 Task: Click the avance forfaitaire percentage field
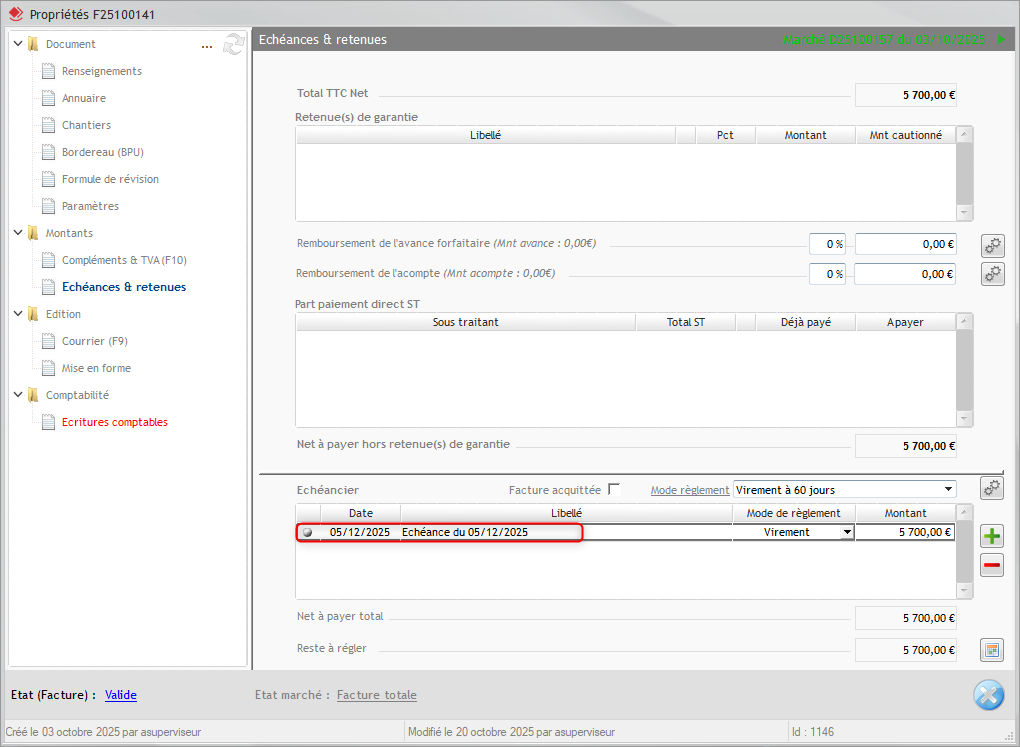click(x=826, y=245)
